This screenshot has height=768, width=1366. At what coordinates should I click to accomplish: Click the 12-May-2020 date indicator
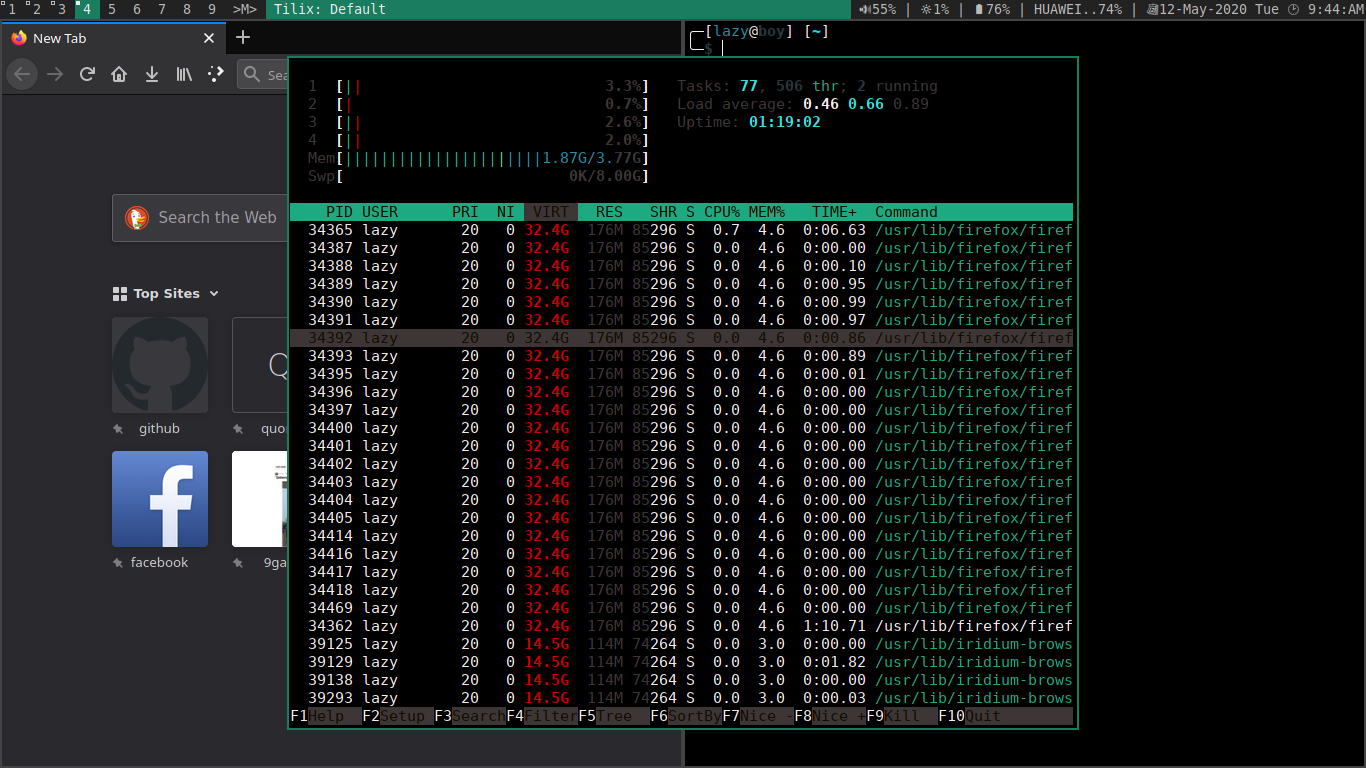pyautogui.click(x=1212, y=9)
